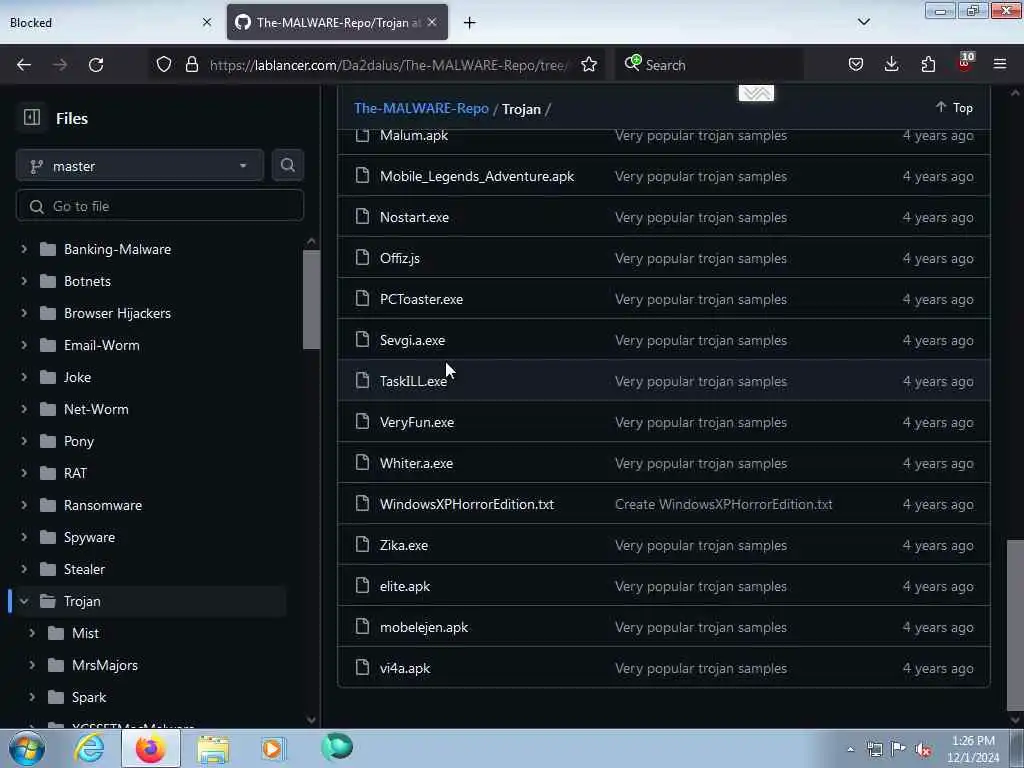Expand the Joke folder

click(x=24, y=377)
